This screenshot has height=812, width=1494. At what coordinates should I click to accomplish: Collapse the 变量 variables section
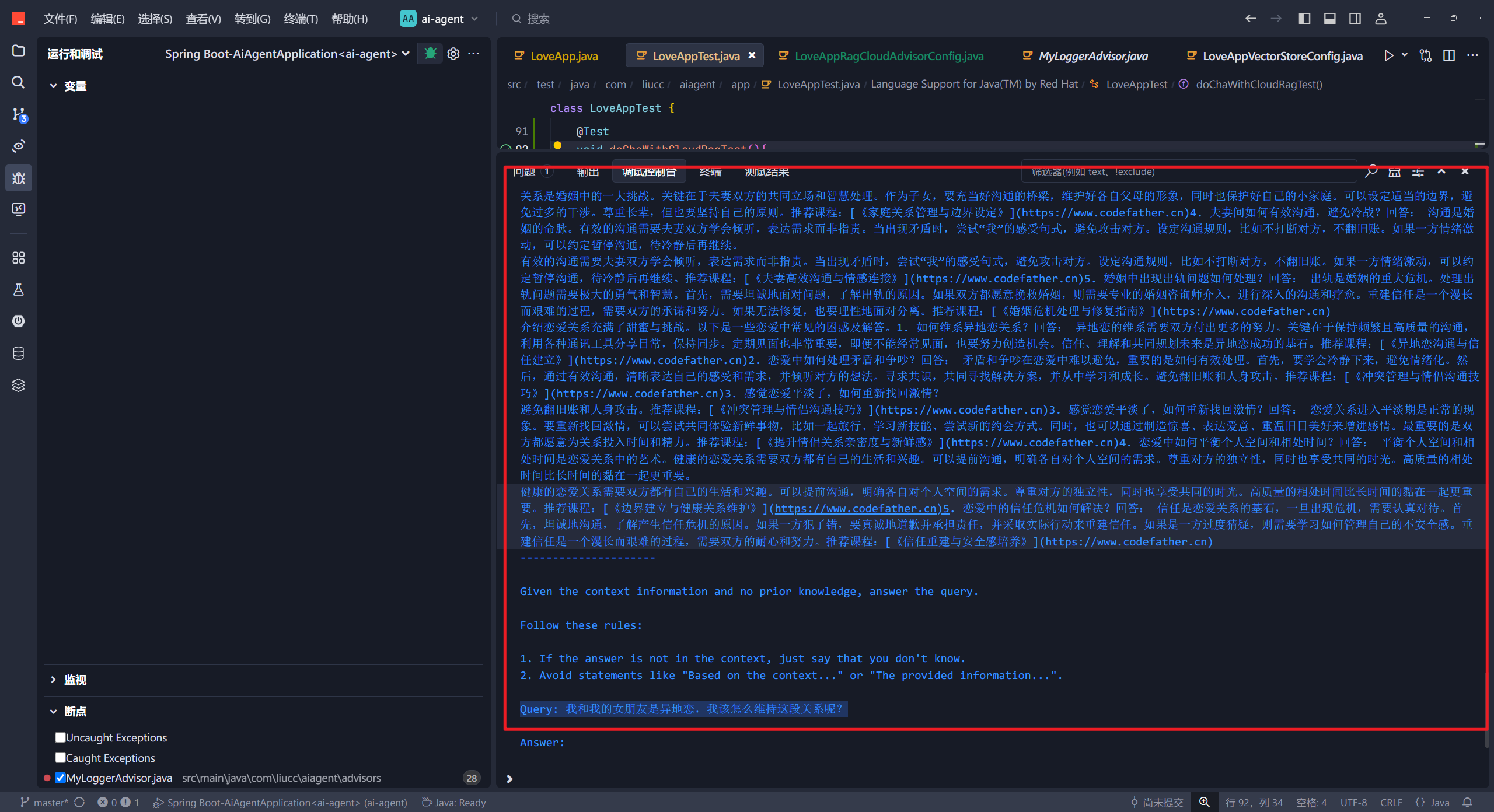(54, 86)
